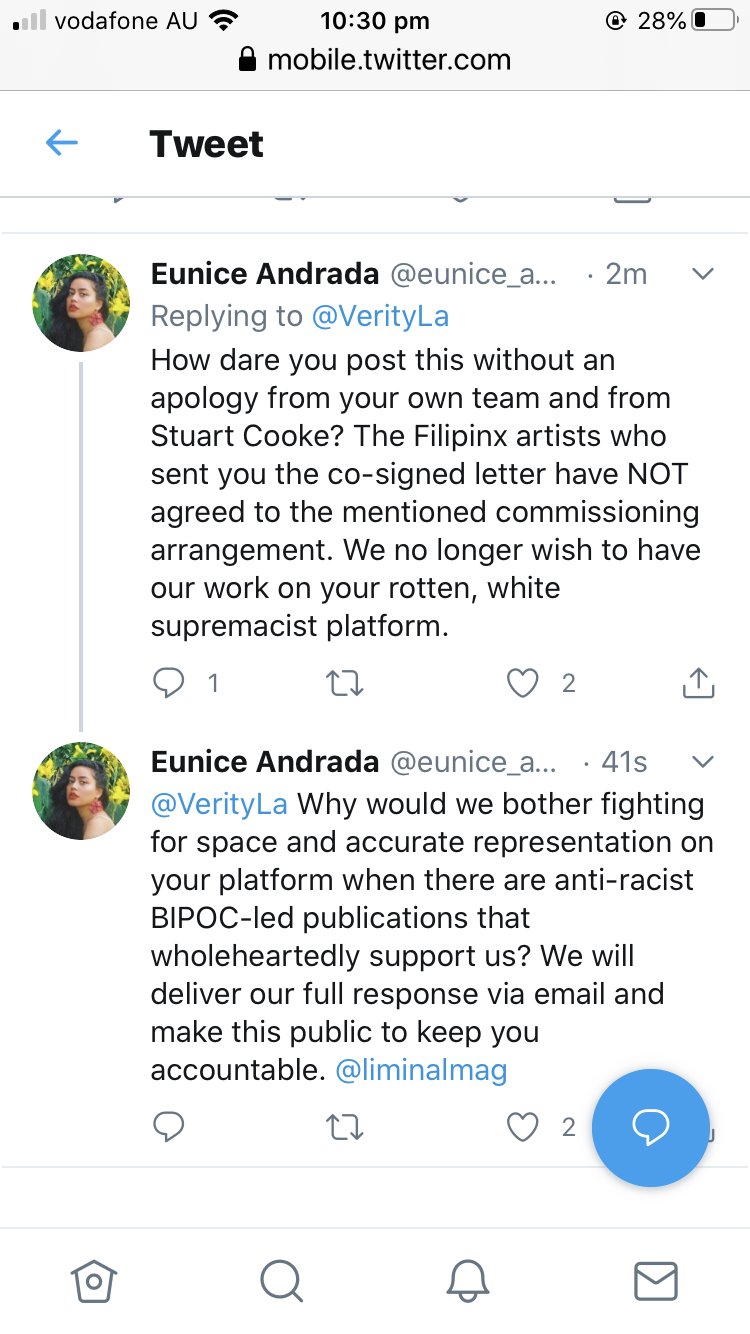Viewport: 750px width, 1334px height.
Task: Tap the floating blue compose reply button
Action: click(650, 1127)
